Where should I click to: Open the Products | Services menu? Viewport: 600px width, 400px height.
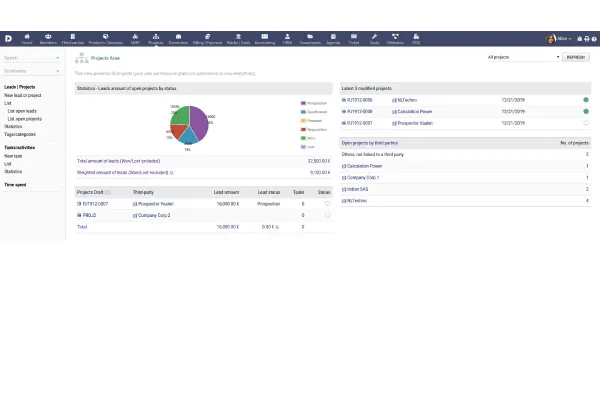click(x=105, y=39)
